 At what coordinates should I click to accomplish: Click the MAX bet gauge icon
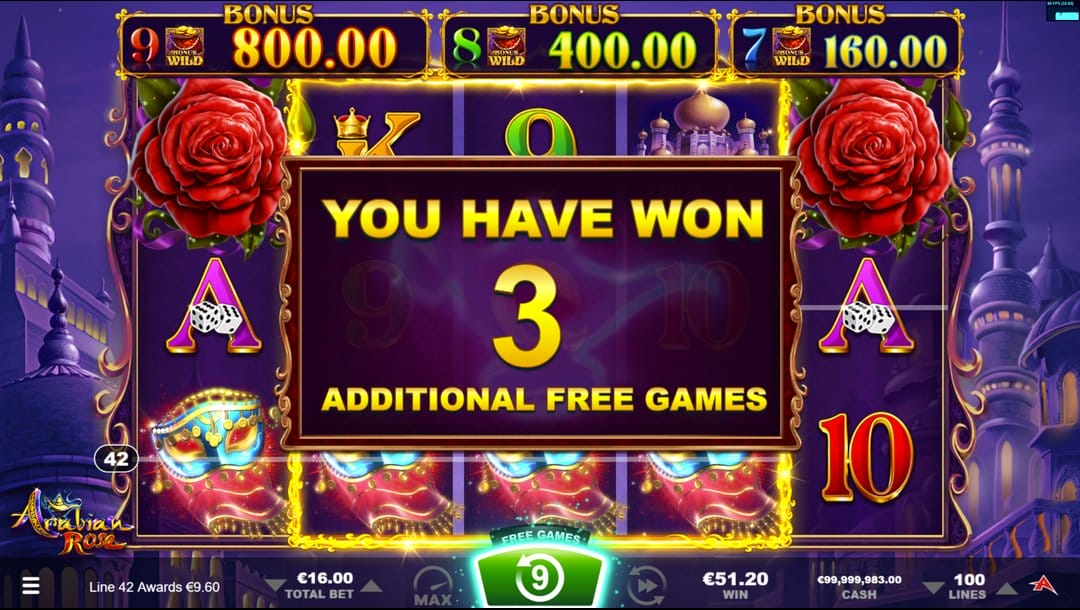tap(433, 586)
